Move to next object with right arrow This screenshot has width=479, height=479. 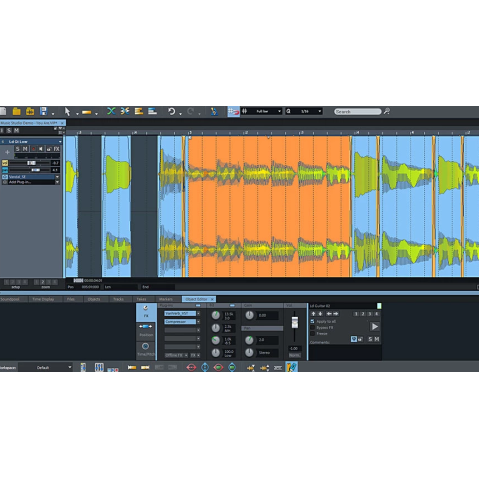[x=336, y=314]
